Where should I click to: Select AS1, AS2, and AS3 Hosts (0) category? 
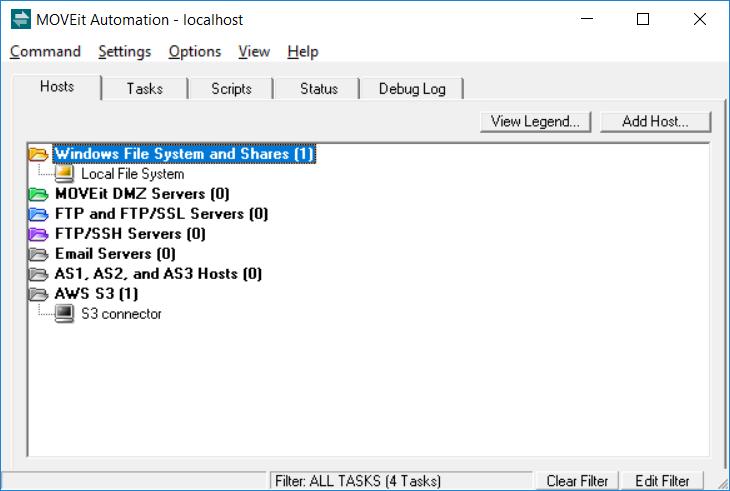[x=158, y=274]
